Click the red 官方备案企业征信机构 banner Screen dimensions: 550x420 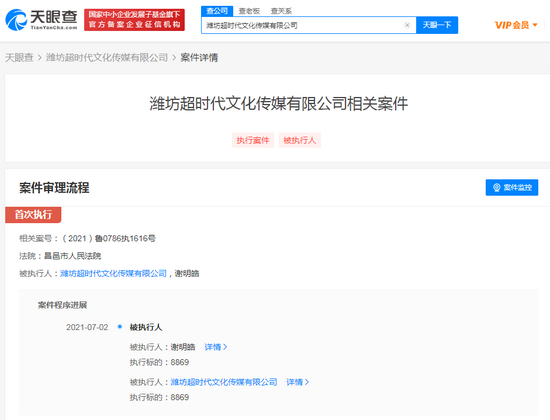coord(134,20)
